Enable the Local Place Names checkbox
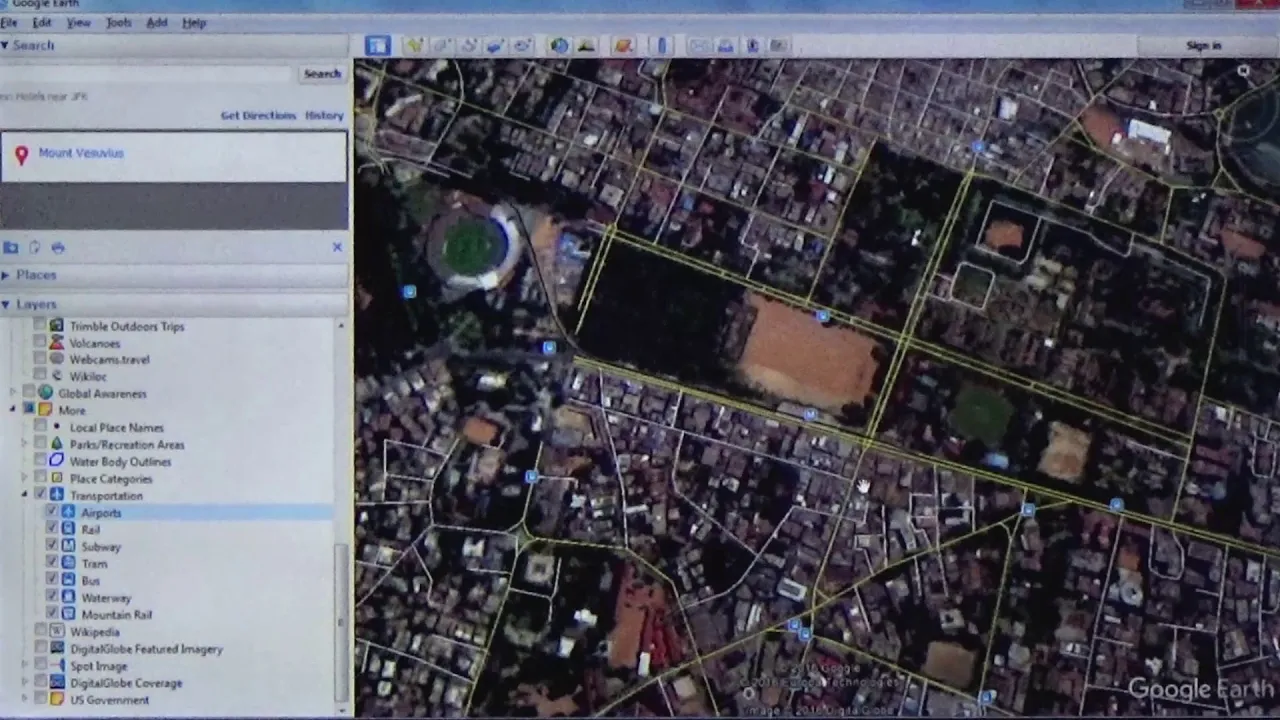Screen dimensions: 1280x720 click(40, 427)
